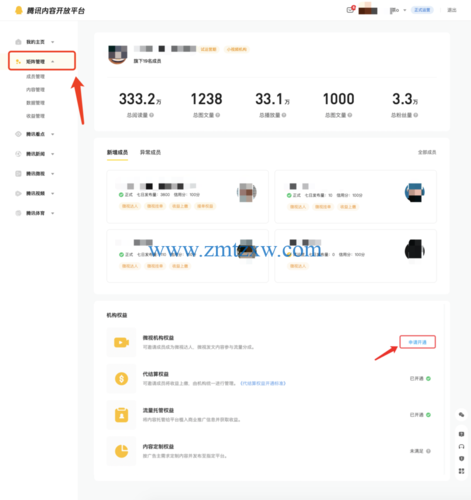Click the organization avatar in profile card
Screen dimensions: 471x500
coord(118,54)
